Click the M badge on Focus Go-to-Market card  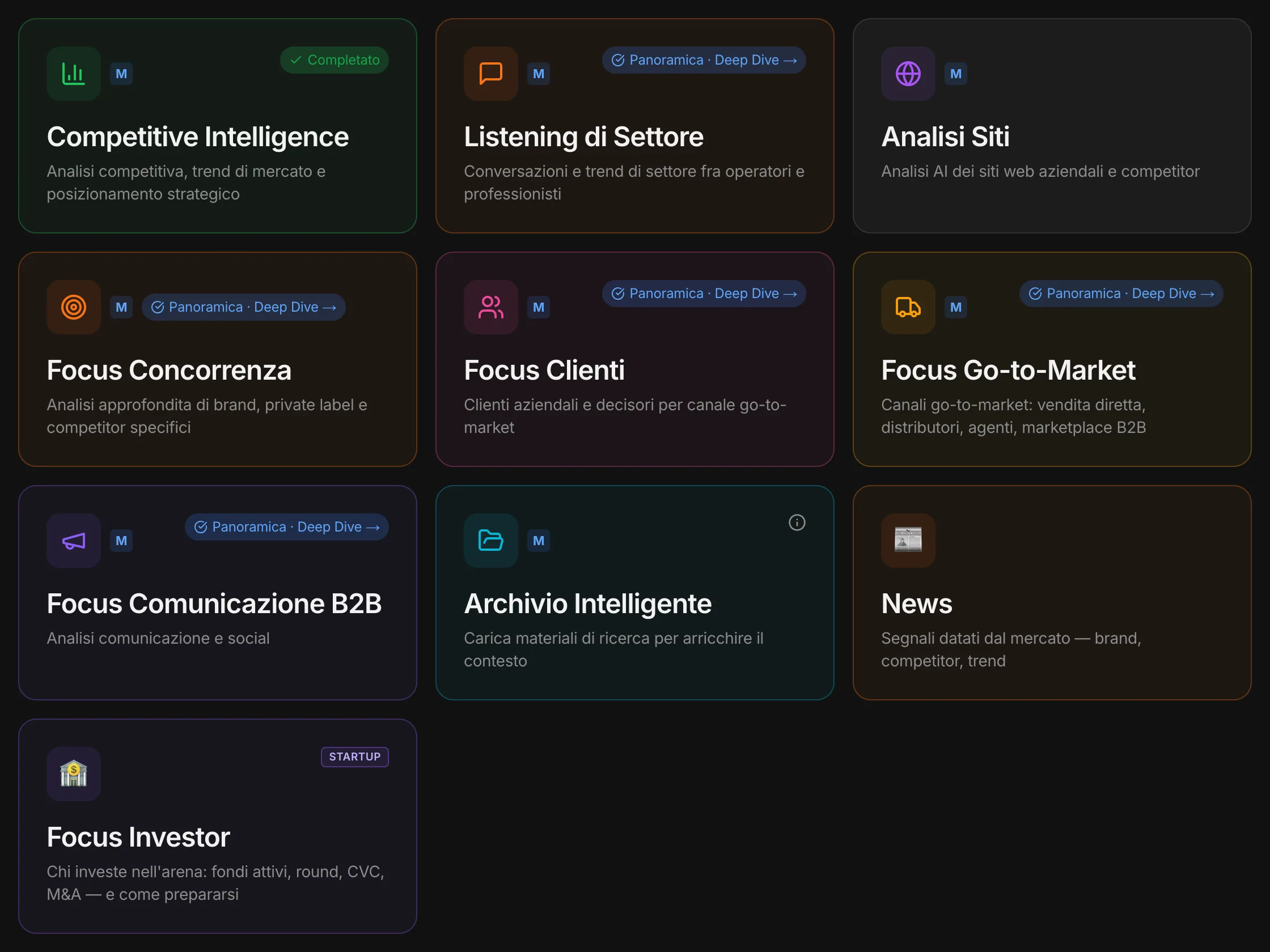point(956,307)
